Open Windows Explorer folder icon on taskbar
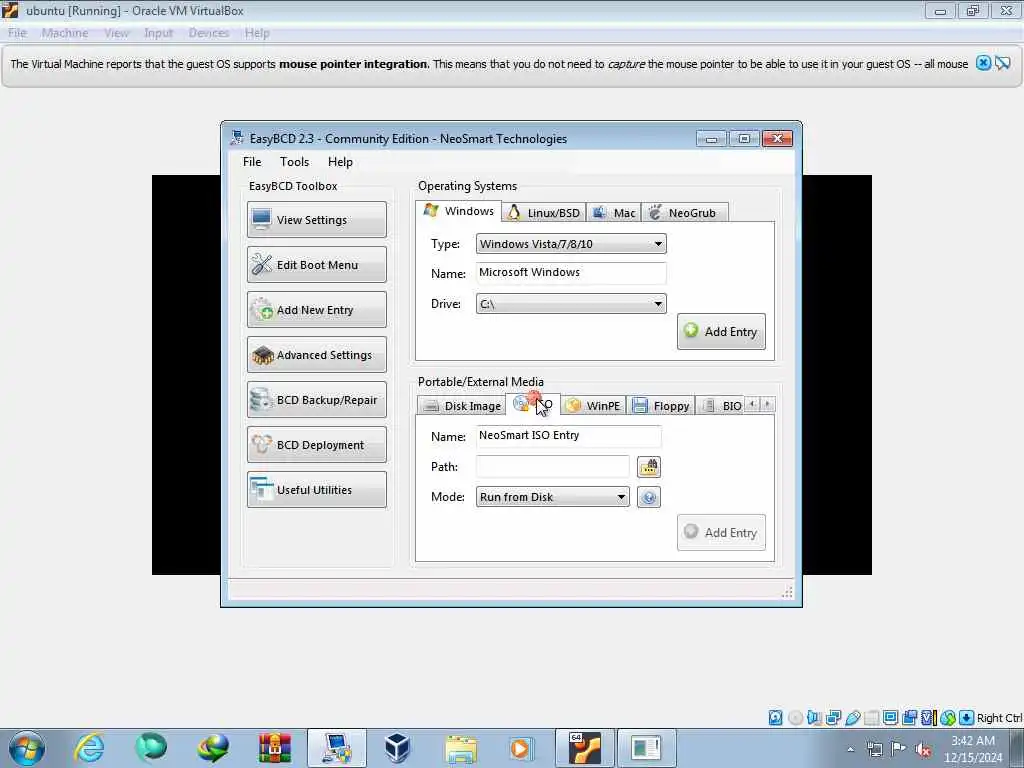Screen dimensions: 1024x768 460,748
